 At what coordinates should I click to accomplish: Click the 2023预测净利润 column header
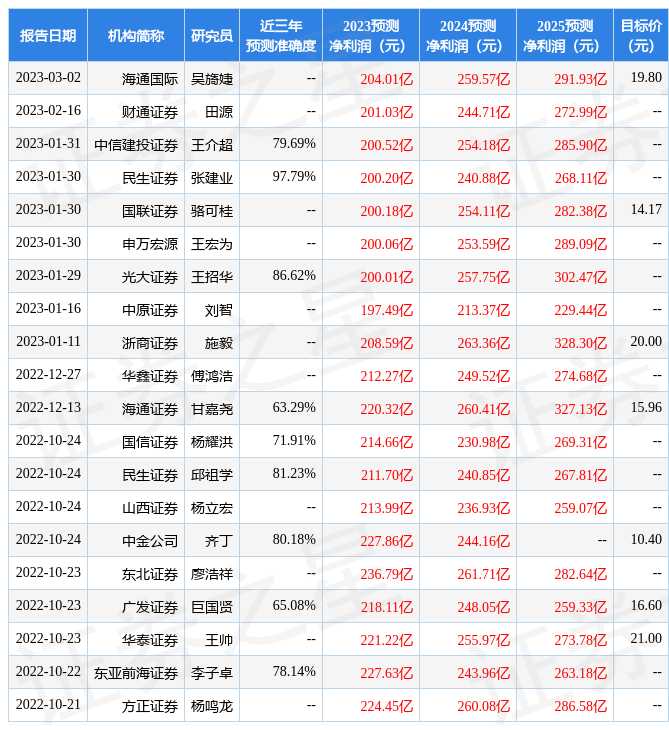pyautogui.click(x=370, y=36)
